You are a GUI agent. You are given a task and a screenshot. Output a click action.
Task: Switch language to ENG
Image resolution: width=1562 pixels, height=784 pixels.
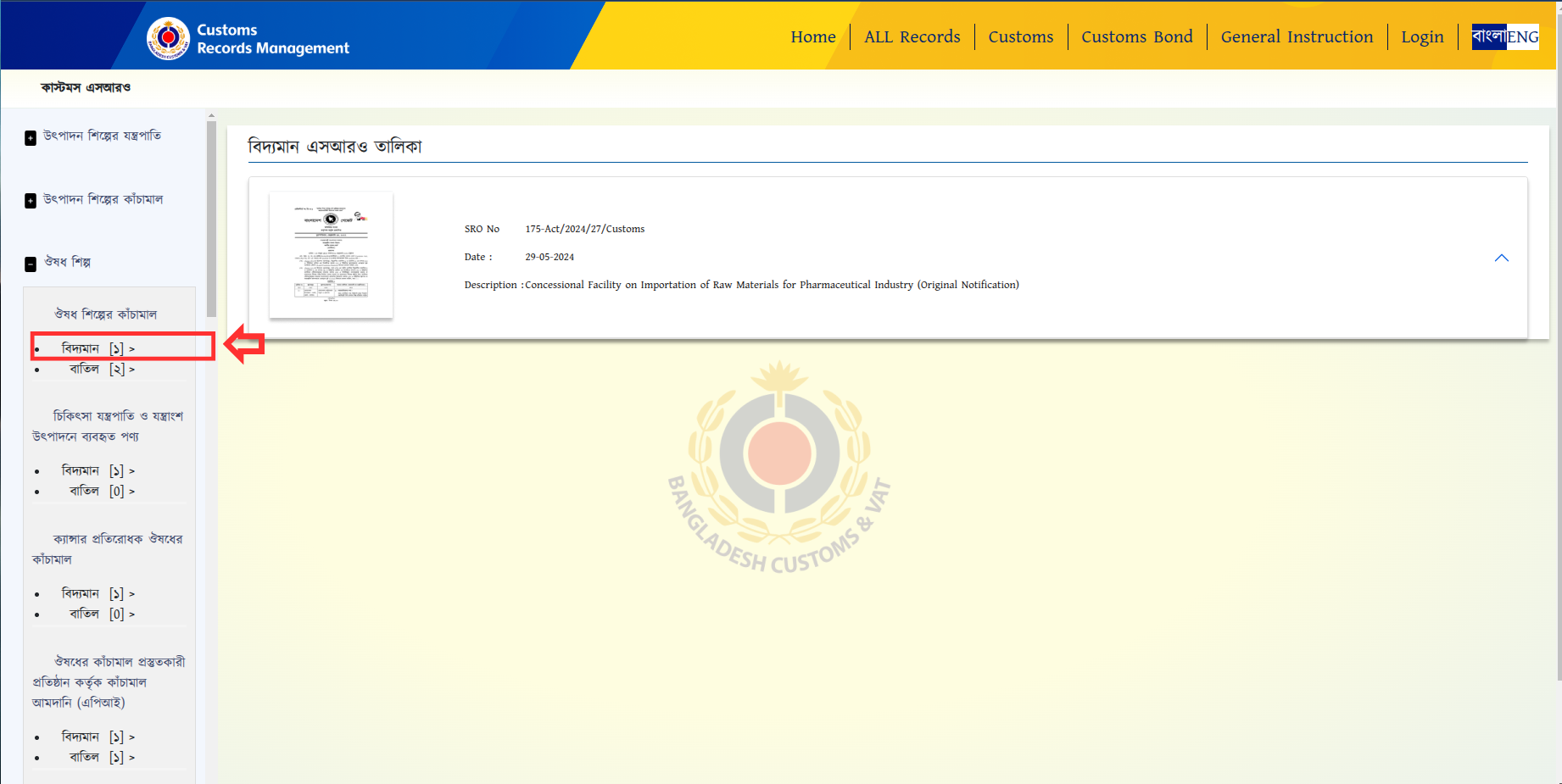point(1523,36)
